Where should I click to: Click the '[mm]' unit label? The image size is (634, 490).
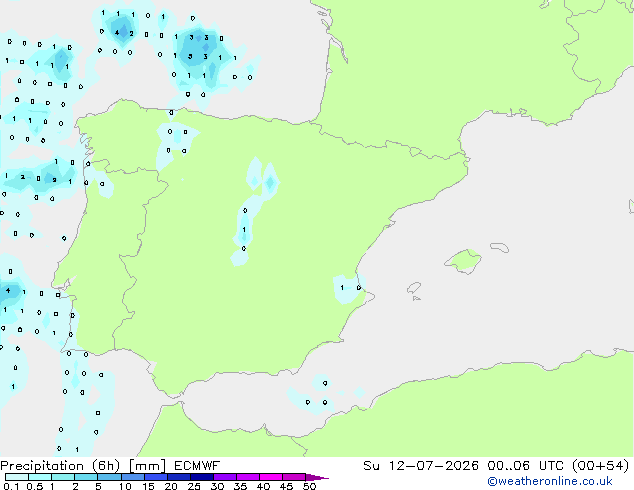tap(147, 466)
